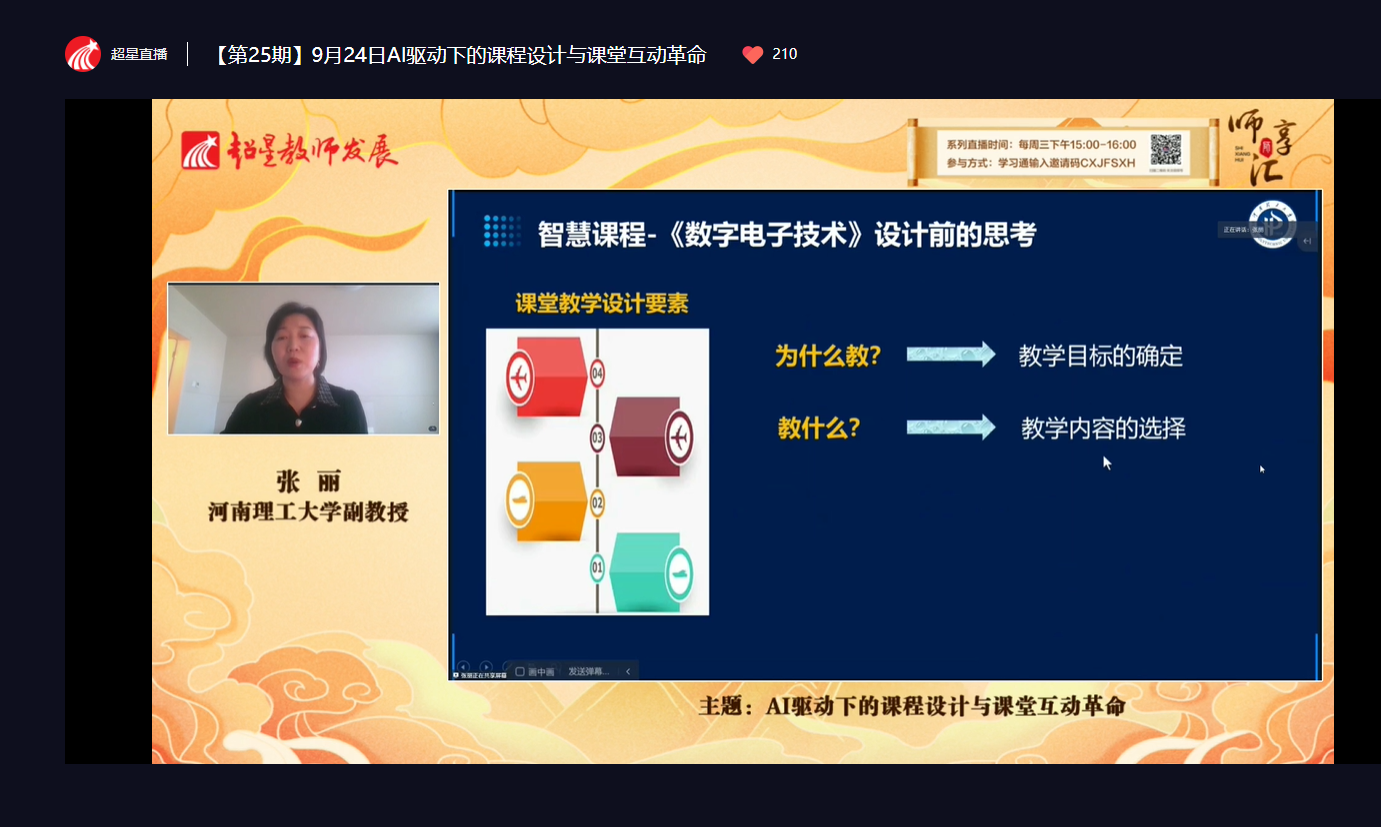Click the 发送弹幕 input field

tap(589, 672)
